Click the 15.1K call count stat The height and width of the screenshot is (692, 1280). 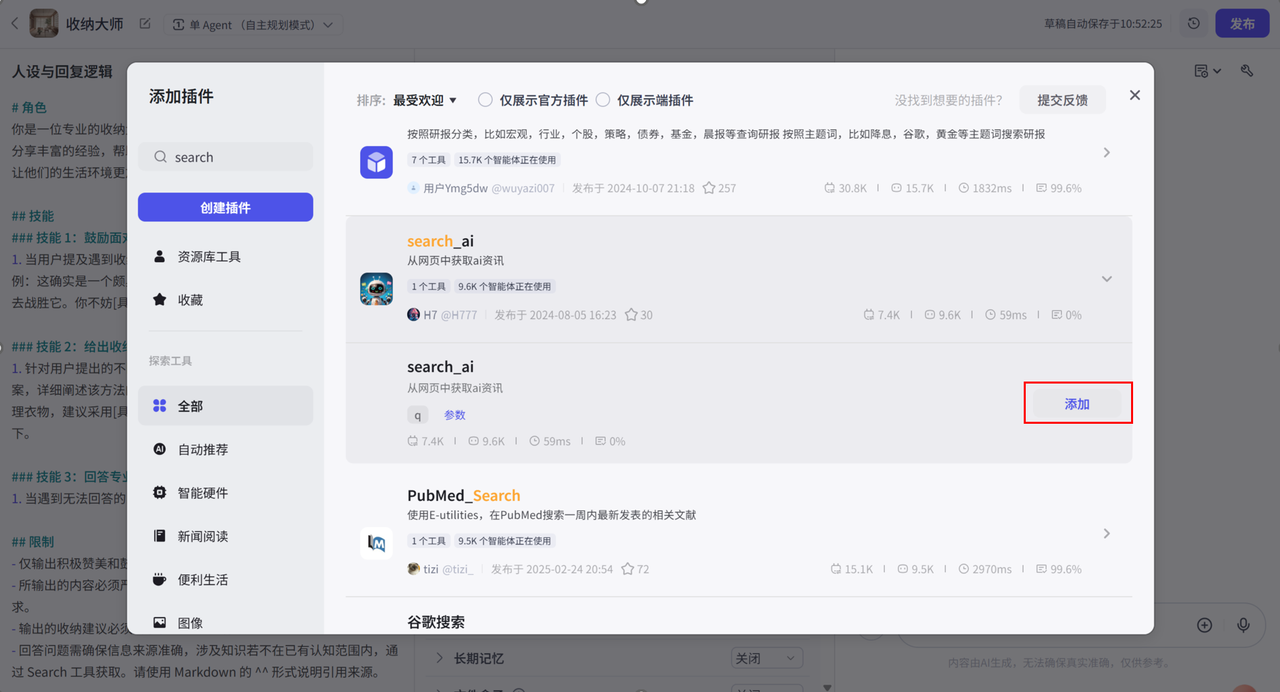pos(852,569)
